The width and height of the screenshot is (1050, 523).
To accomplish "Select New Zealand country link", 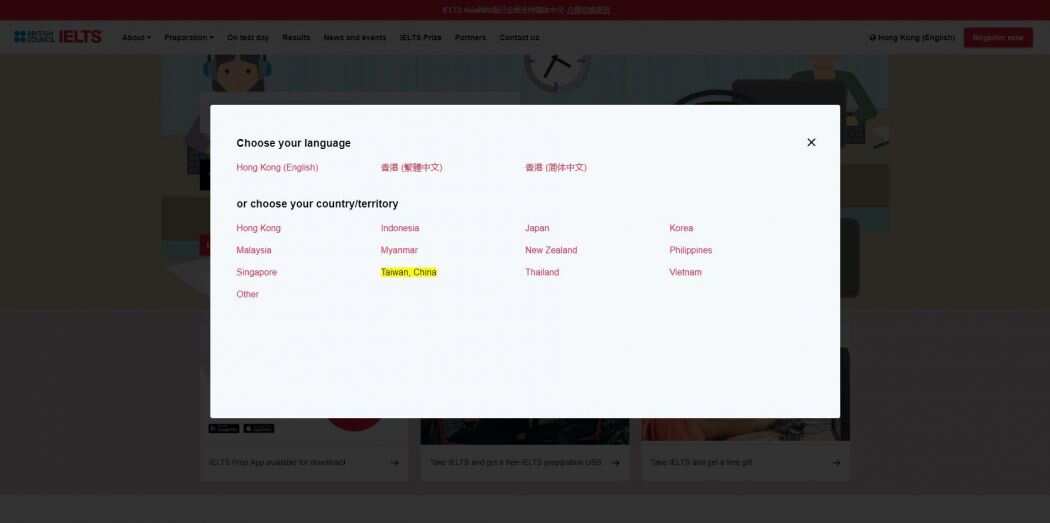I will [551, 250].
